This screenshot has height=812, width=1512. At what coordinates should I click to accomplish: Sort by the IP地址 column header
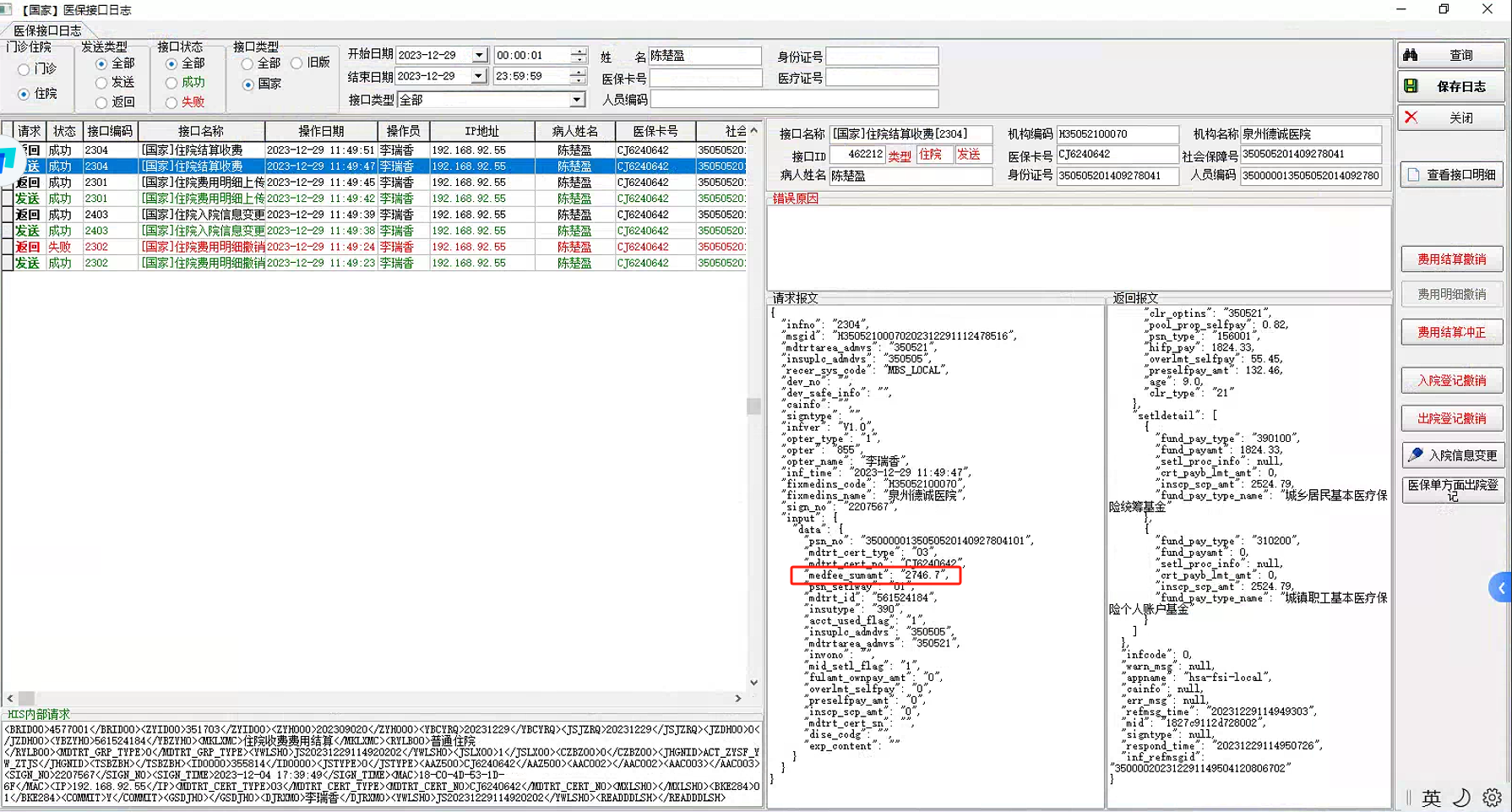[481, 131]
